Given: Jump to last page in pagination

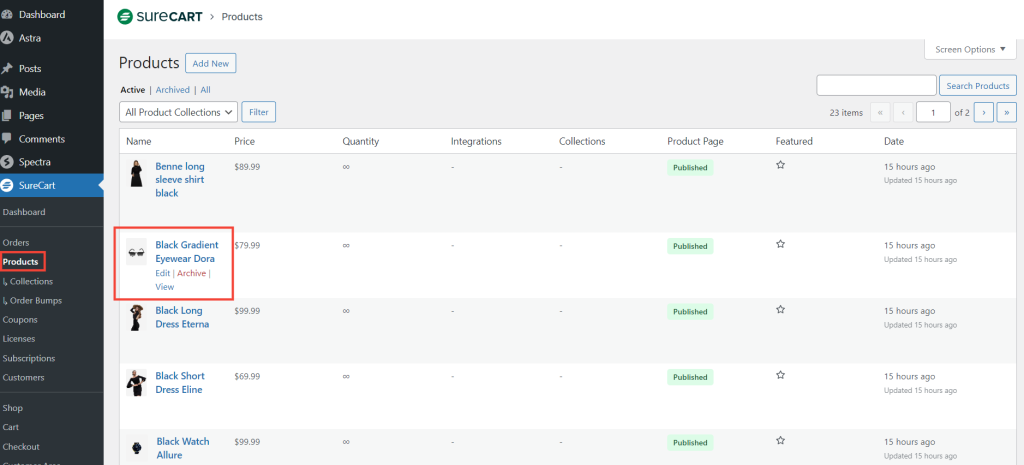Looking at the screenshot, I should (1007, 112).
